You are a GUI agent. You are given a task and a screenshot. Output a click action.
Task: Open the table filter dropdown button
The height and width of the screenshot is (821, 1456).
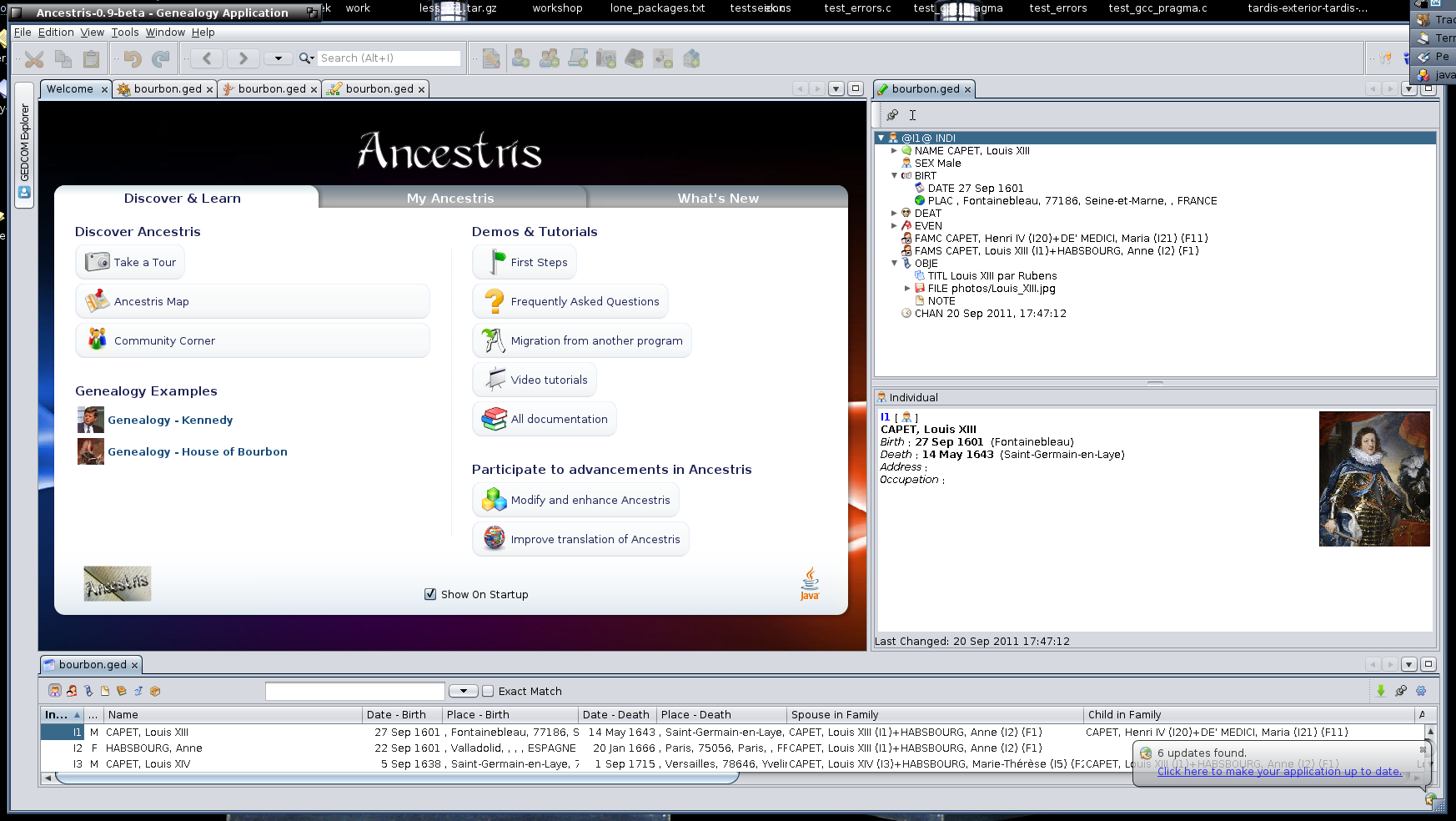pyautogui.click(x=463, y=691)
